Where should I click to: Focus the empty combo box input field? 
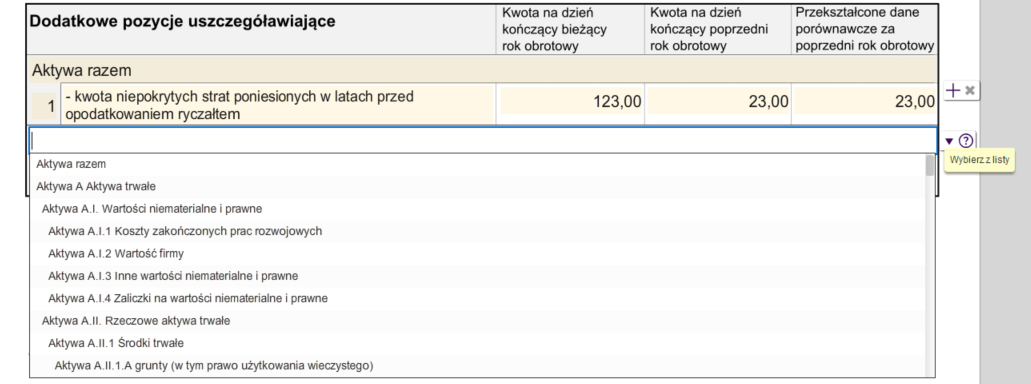pos(483,140)
